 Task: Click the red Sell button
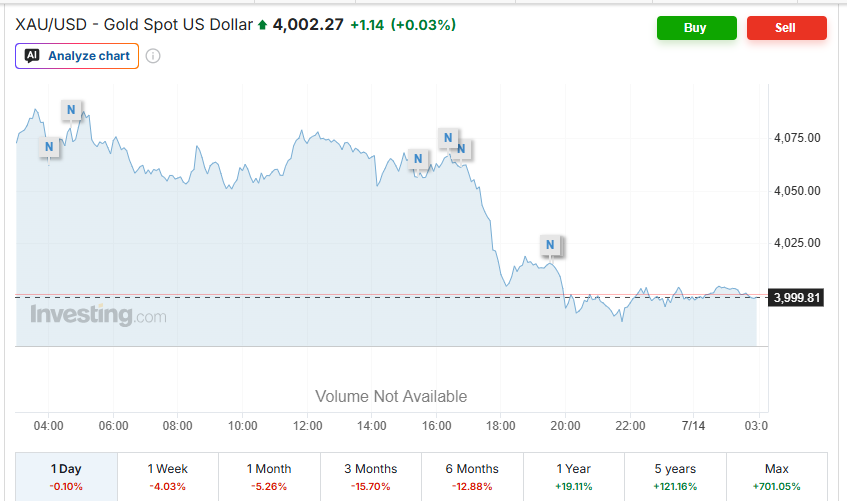pyautogui.click(x=786, y=28)
